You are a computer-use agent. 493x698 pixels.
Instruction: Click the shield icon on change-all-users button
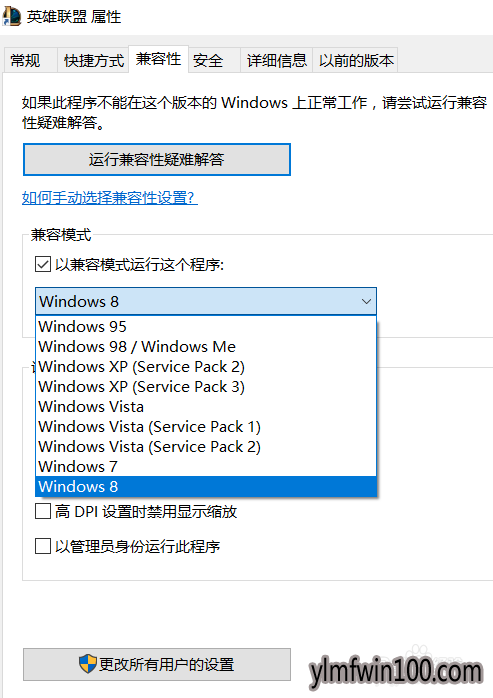tap(88, 664)
